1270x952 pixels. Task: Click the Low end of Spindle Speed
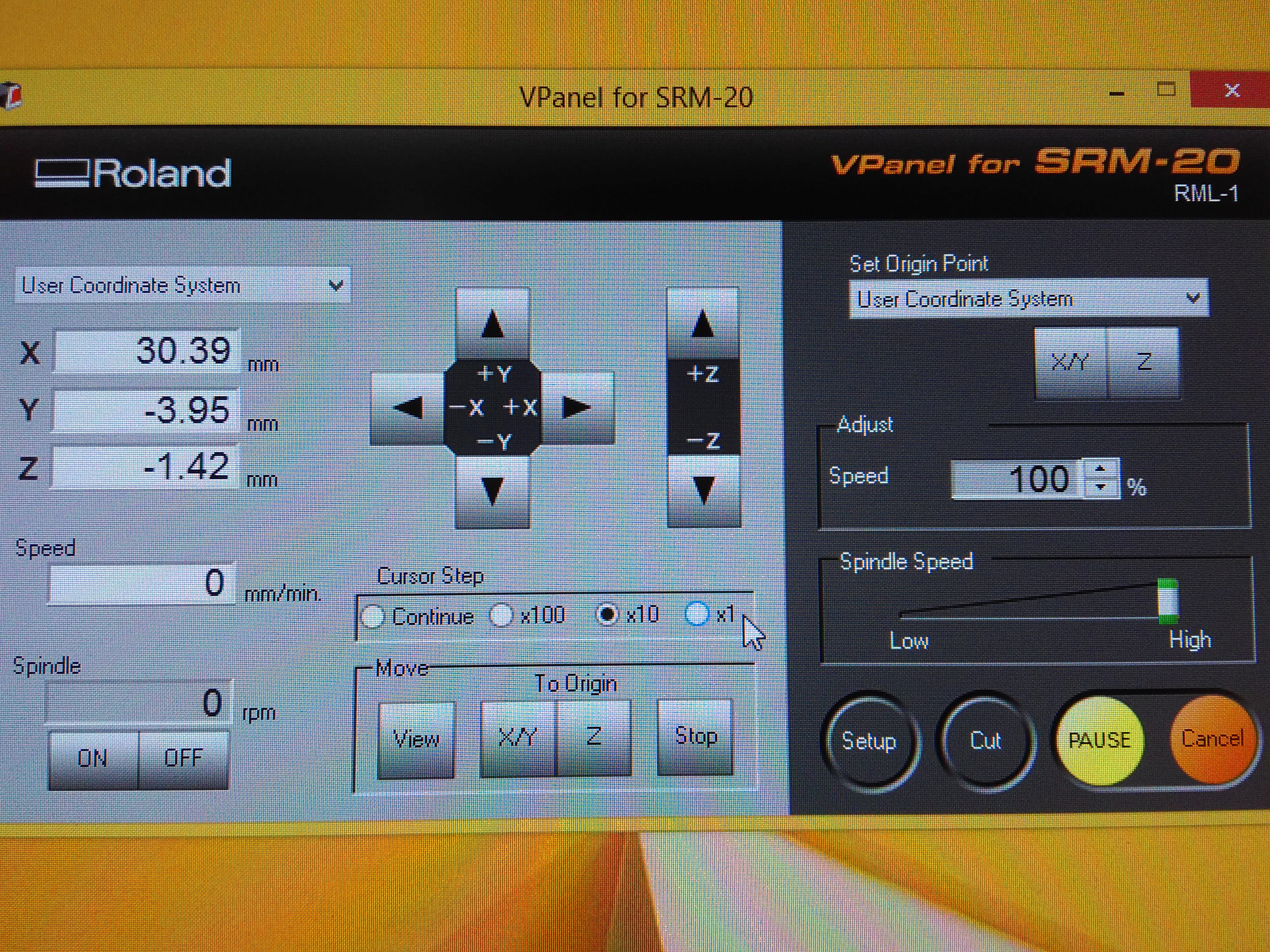pos(909,640)
